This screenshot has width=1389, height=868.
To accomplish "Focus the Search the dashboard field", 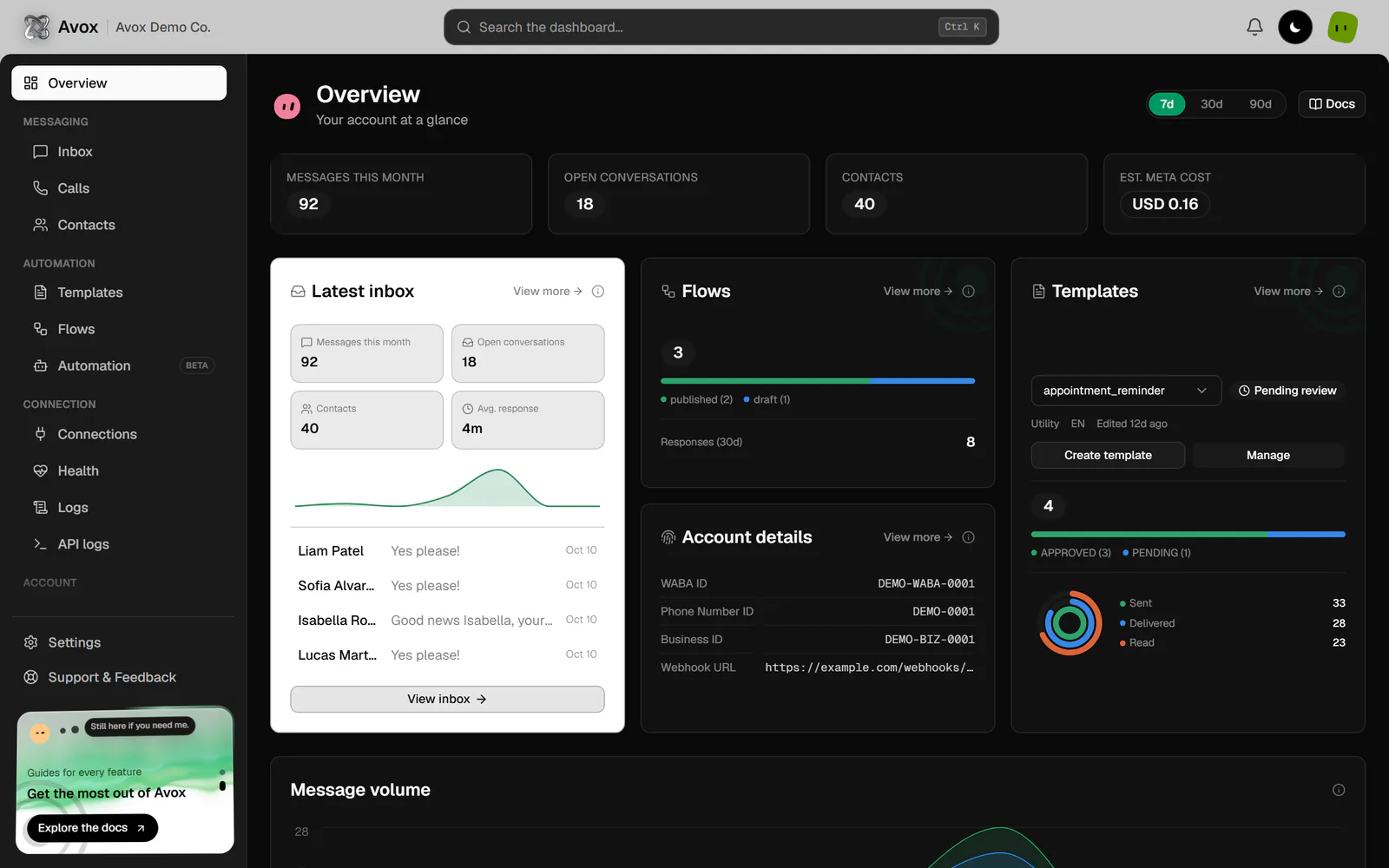I will click(721, 27).
